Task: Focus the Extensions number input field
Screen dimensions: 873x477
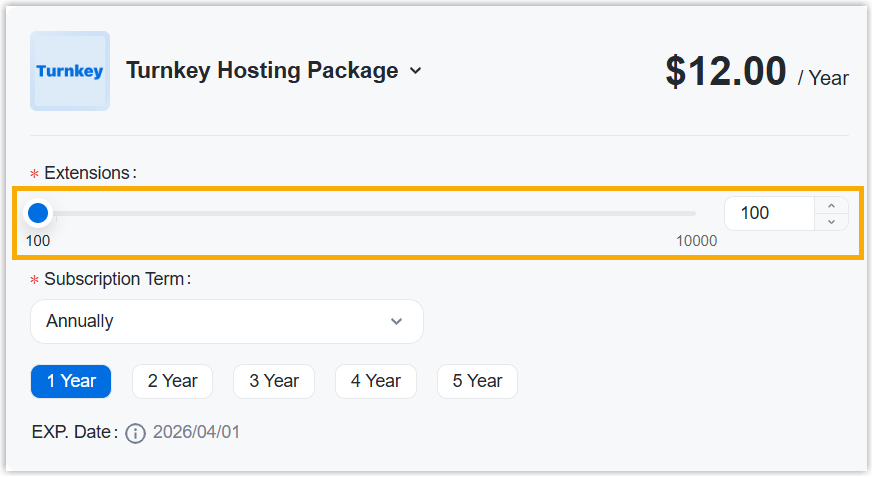Action: tap(769, 213)
